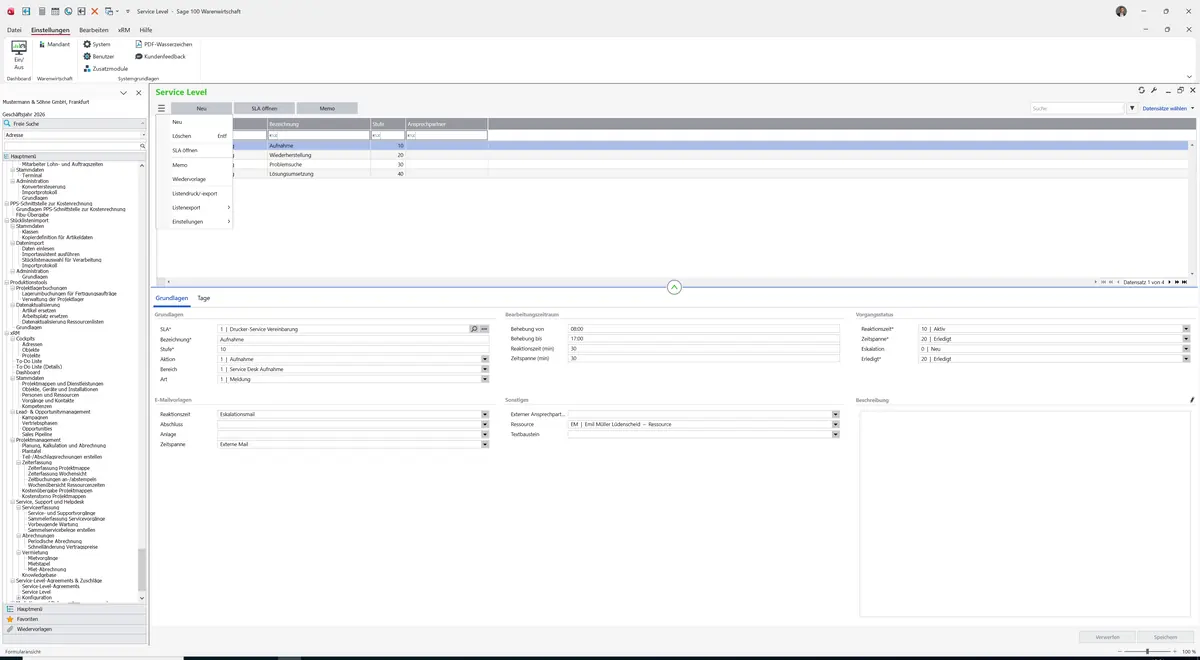Click the wrench settings icon in Service Level header
Image resolution: width=1200 pixels, height=660 pixels.
click(x=1154, y=91)
